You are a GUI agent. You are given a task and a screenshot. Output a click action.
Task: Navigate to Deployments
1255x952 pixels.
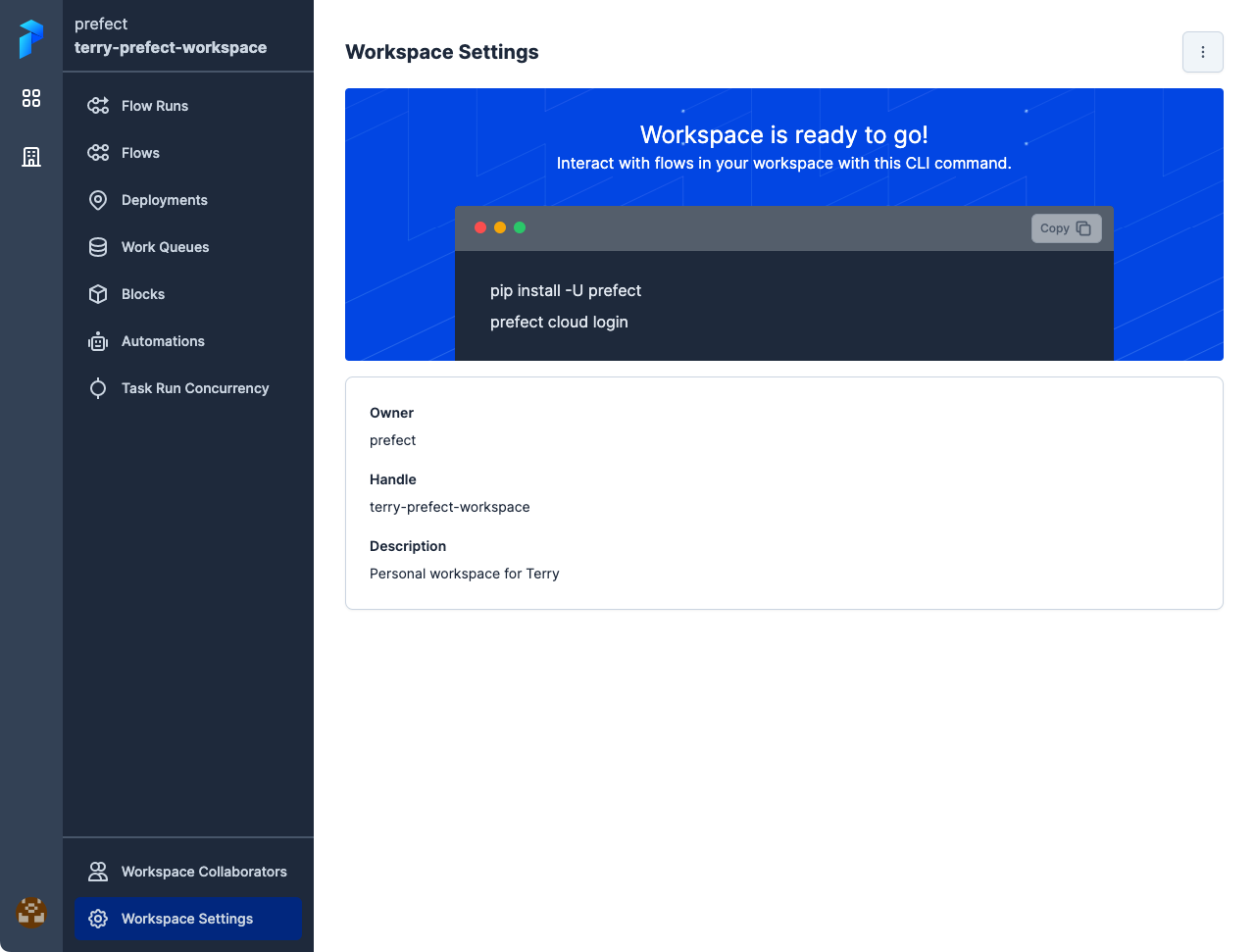188,200
